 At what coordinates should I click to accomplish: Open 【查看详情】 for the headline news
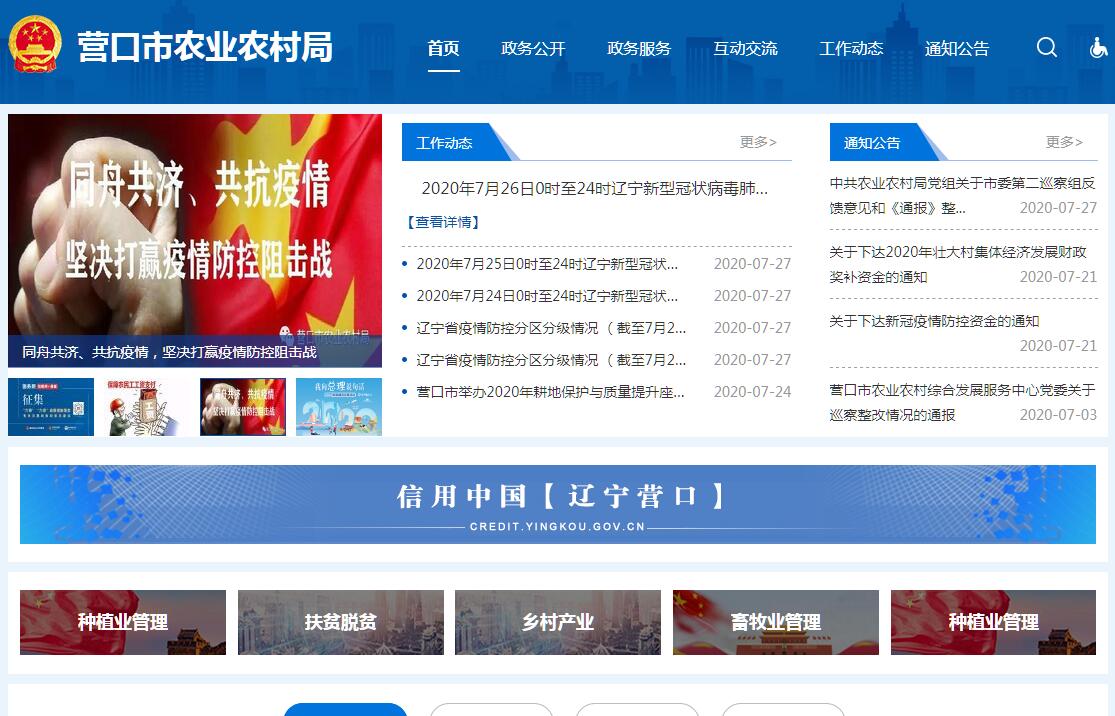(x=442, y=222)
